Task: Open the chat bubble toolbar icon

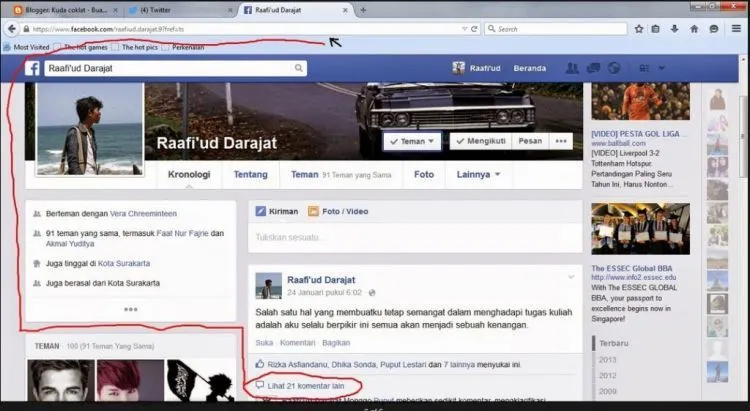Action: click(x=714, y=29)
